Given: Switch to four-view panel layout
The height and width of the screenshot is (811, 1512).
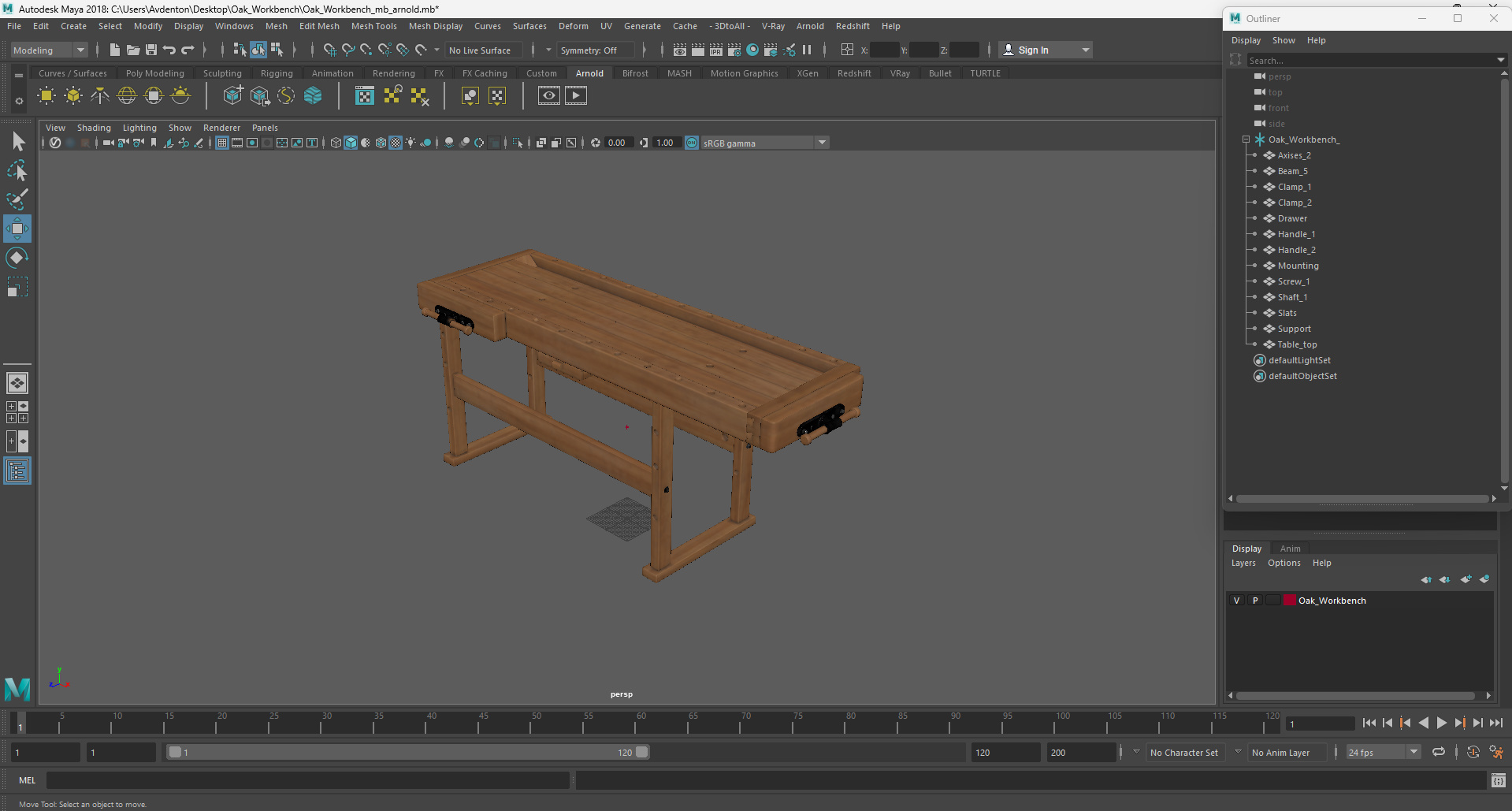Looking at the screenshot, I should [17, 412].
